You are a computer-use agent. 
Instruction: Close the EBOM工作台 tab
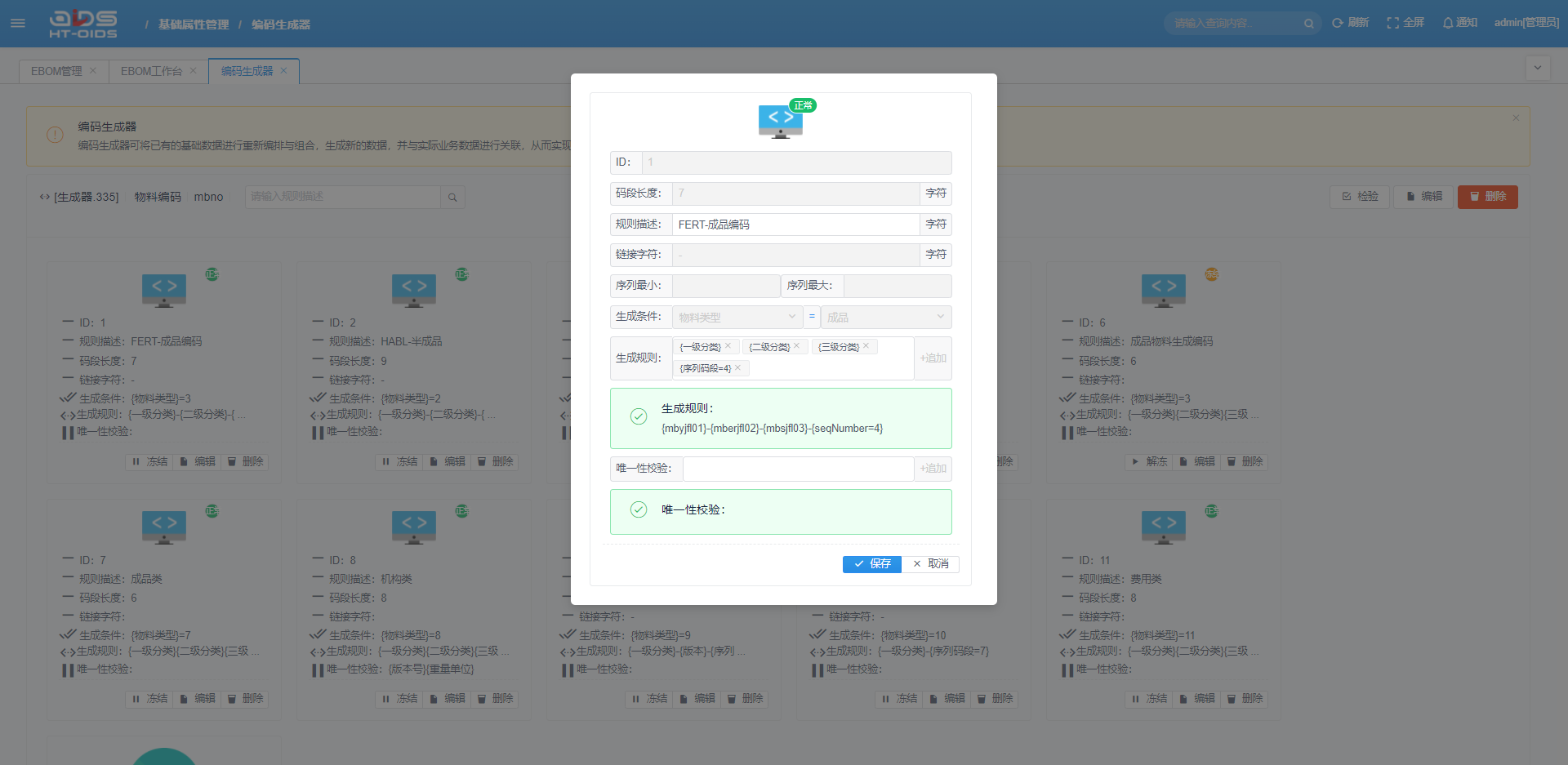click(194, 71)
